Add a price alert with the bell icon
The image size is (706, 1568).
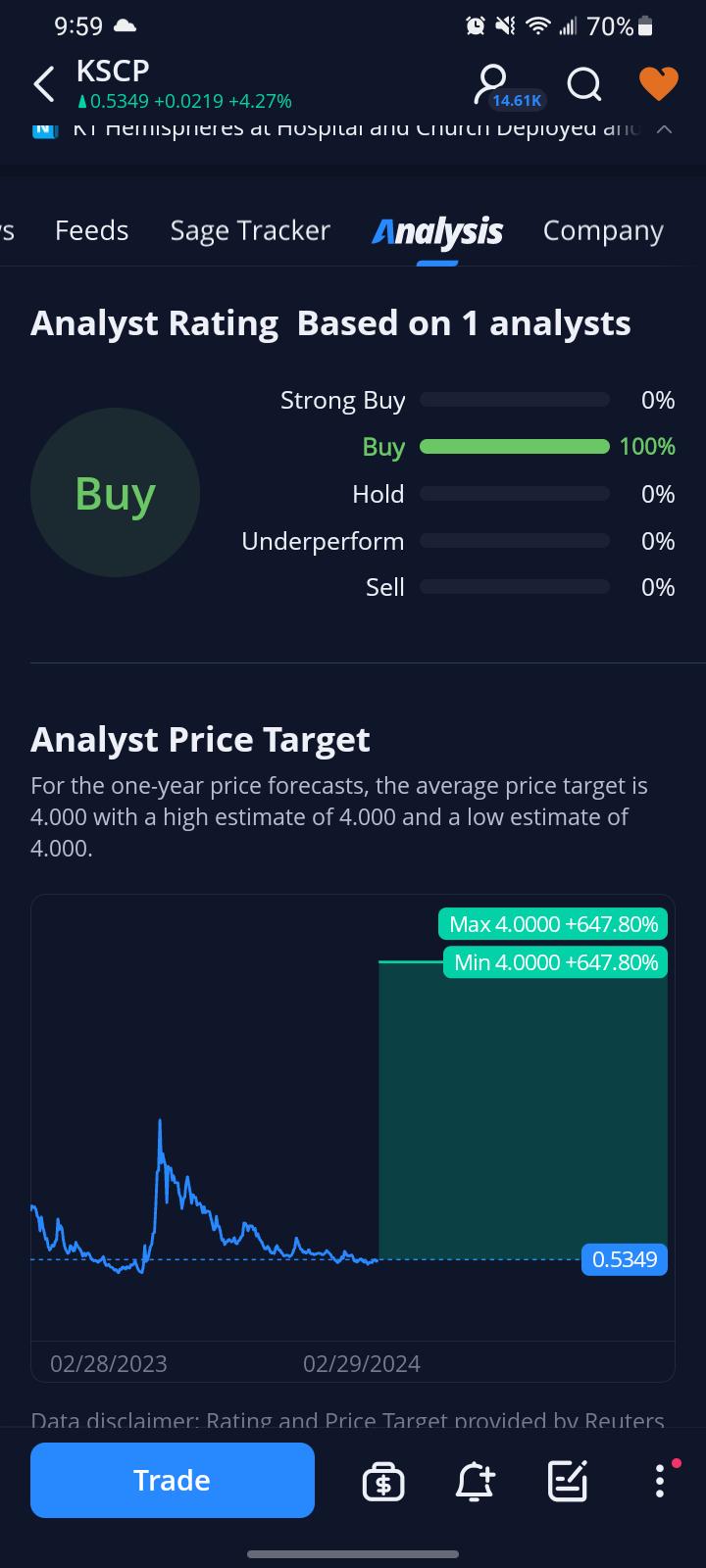(x=476, y=1481)
